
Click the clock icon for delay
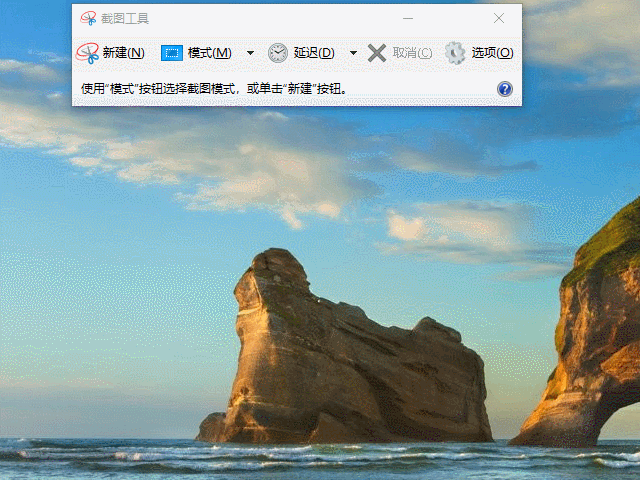[278, 53]
